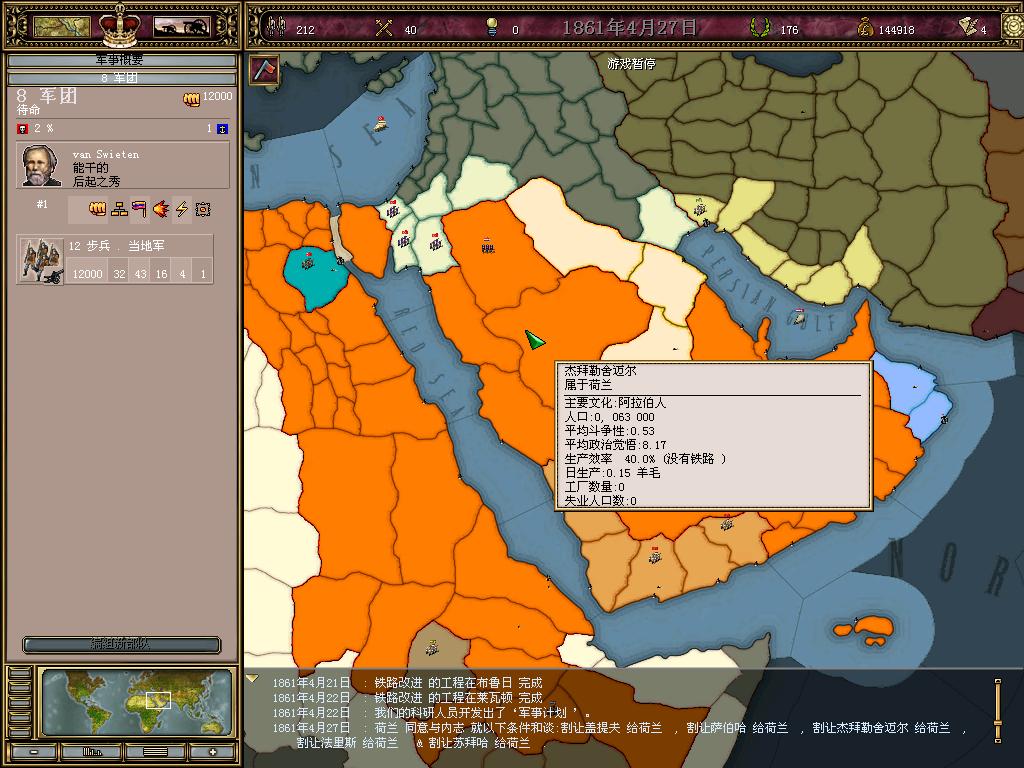1024x768 pixels.
Task: Click the crown emblem in the header
Action: pos(120,25)
